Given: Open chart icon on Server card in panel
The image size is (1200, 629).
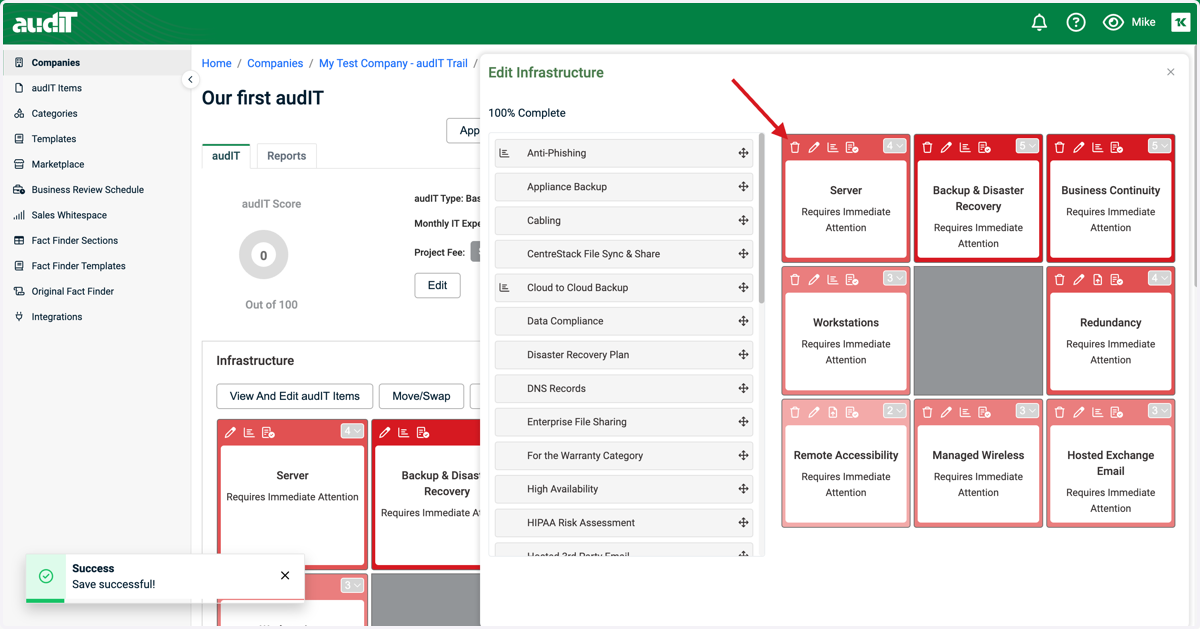Looking at the screenshot, I should pos(833,147).
